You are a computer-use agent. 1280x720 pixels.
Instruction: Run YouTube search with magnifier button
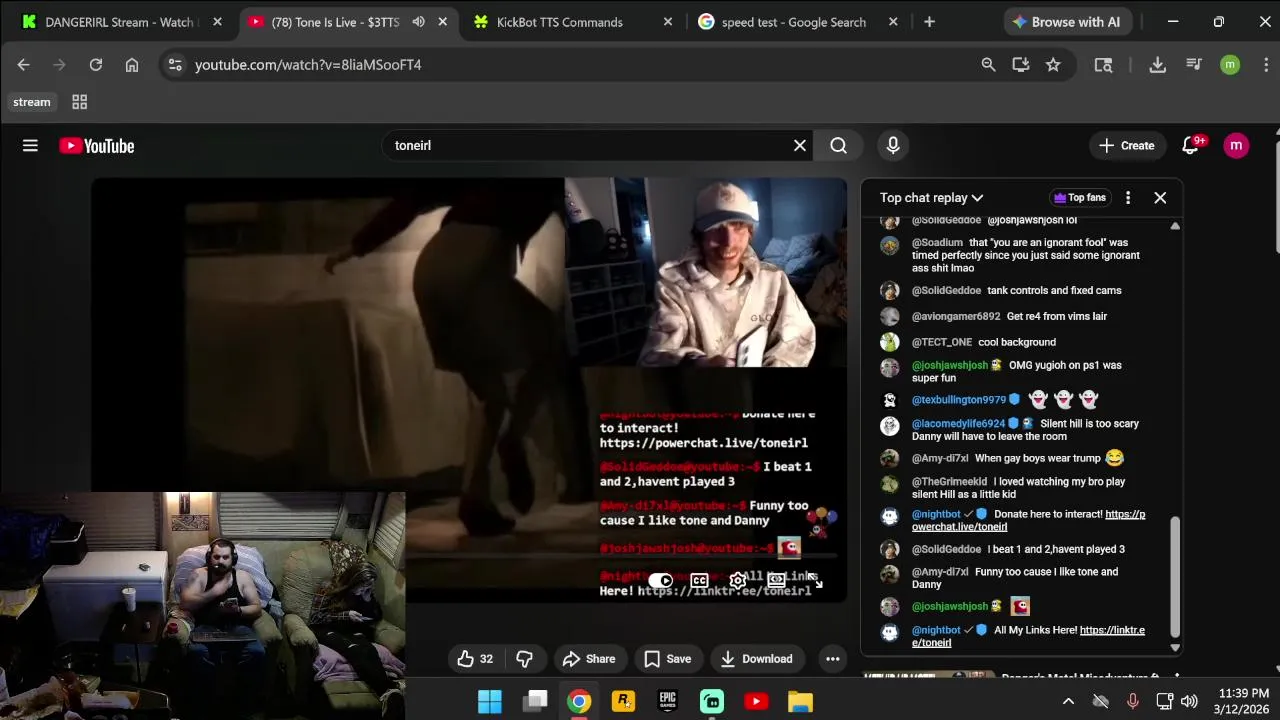point(838,146)
